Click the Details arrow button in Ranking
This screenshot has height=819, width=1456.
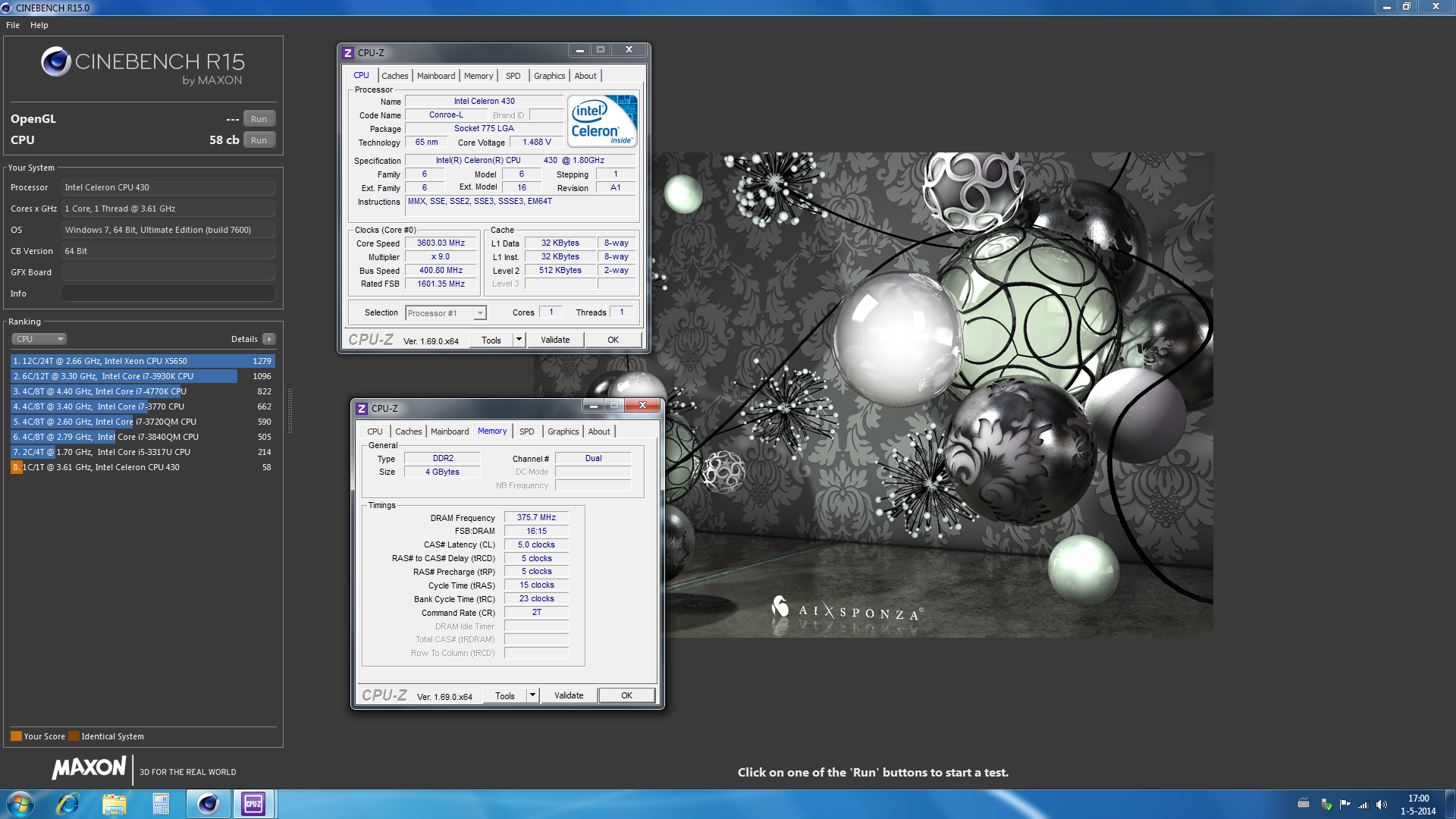269,339
